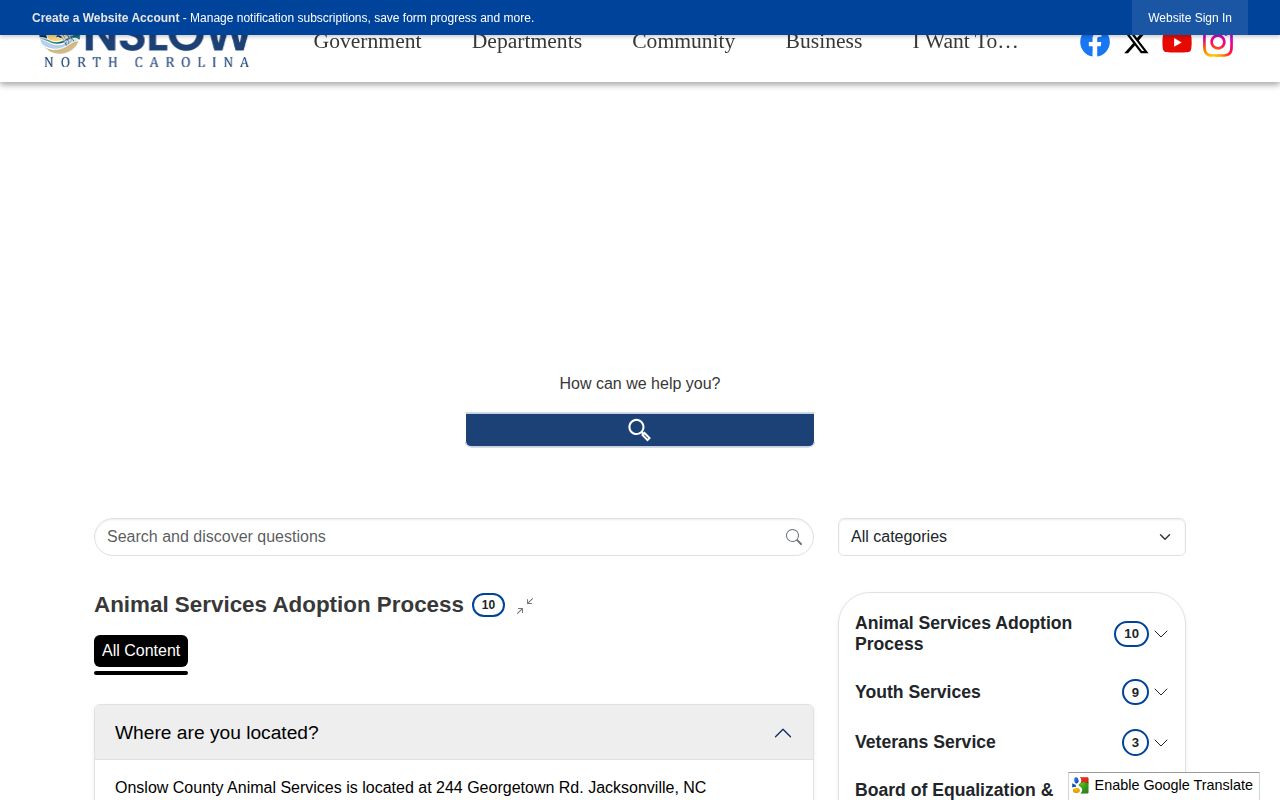Expand Animal Services Adoption Process sidebar chevron

click(x=1161, y=634)
